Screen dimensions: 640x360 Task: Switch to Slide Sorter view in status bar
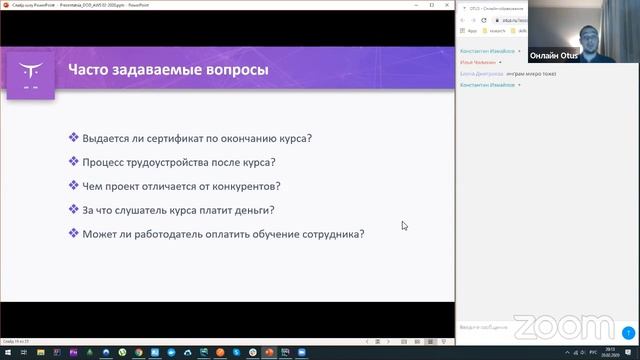coord(417,342)
